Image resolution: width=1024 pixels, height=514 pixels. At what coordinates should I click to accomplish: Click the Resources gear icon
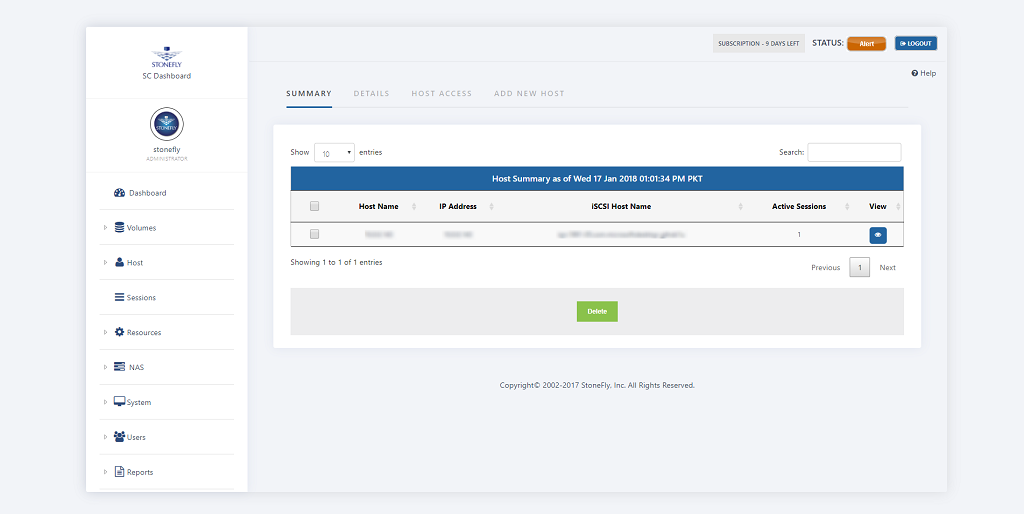120,332
